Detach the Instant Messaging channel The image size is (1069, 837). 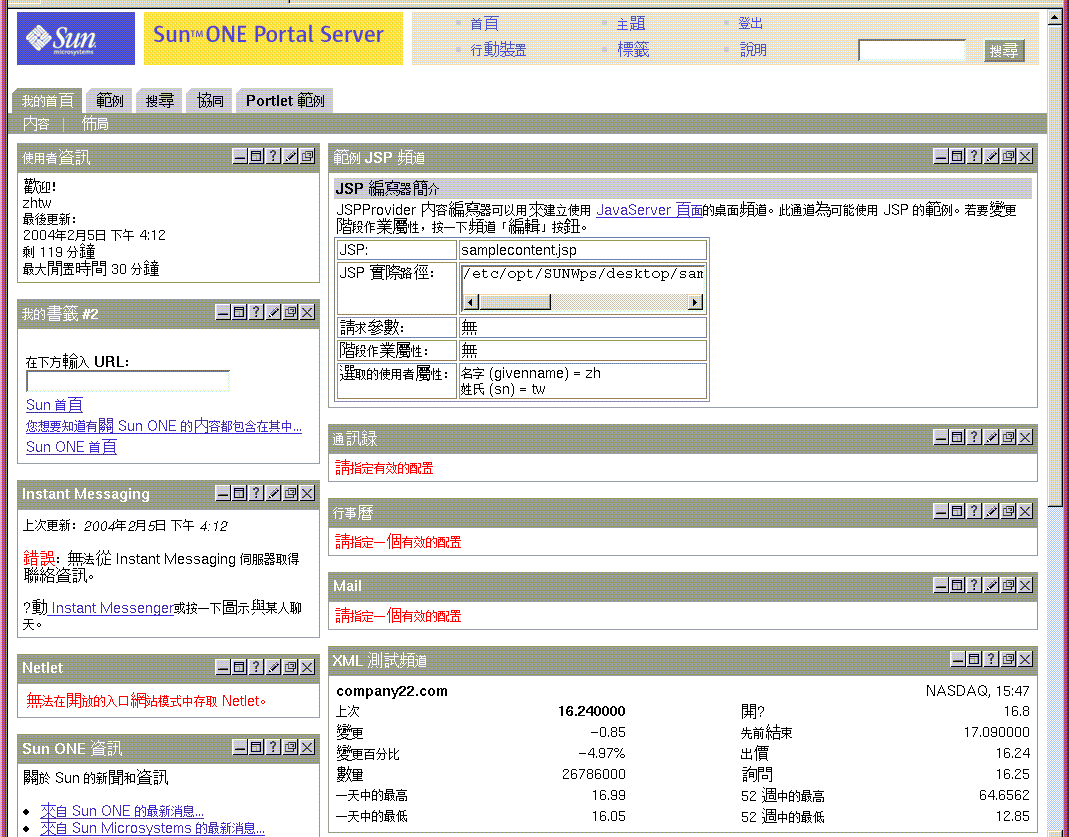tap(290, 493)
